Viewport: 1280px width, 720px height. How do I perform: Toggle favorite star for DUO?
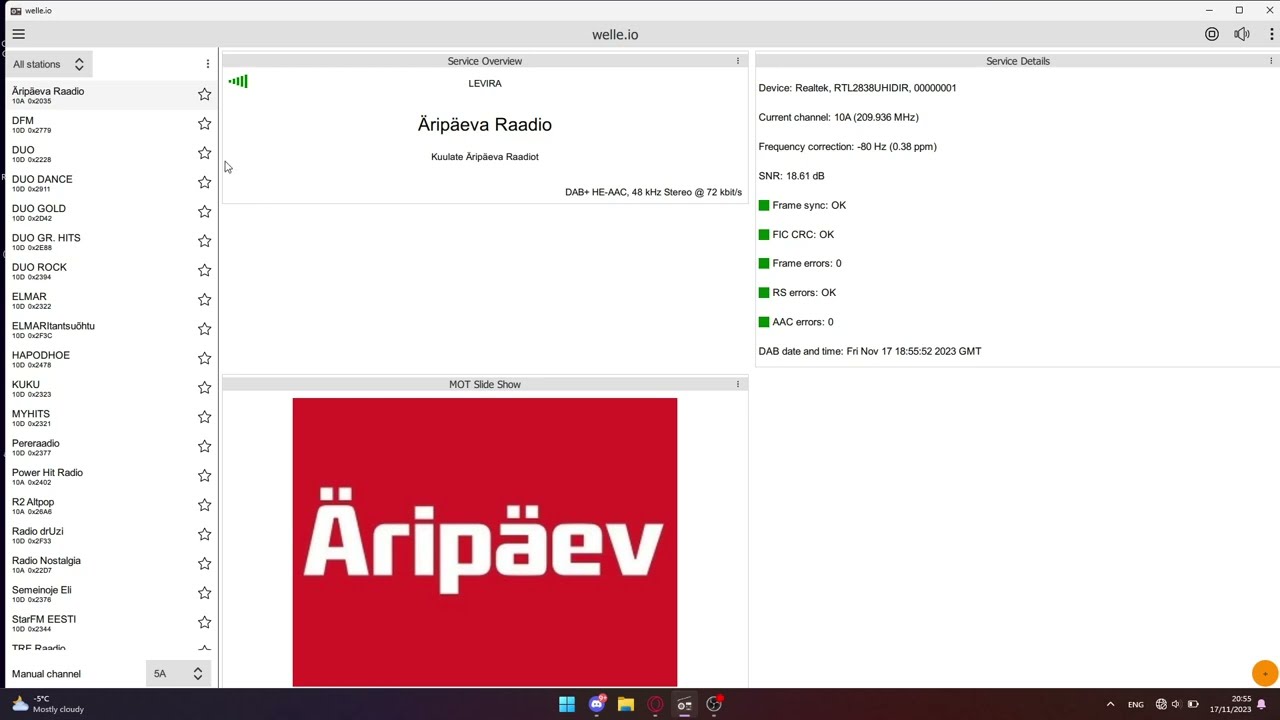204,153
